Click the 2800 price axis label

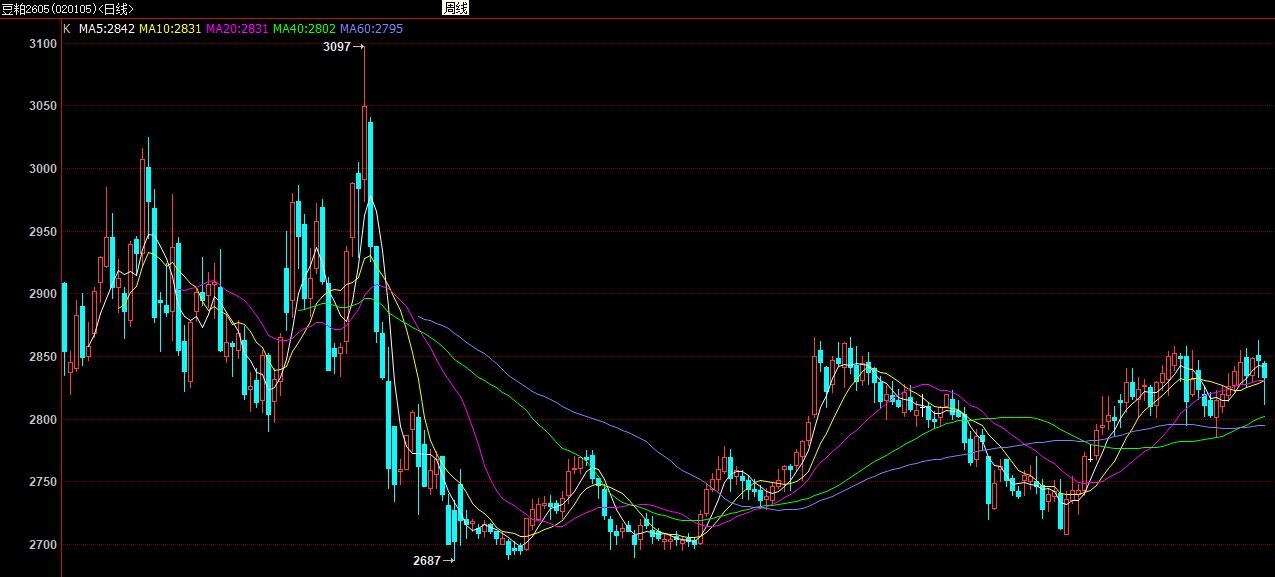coord(43,420)
